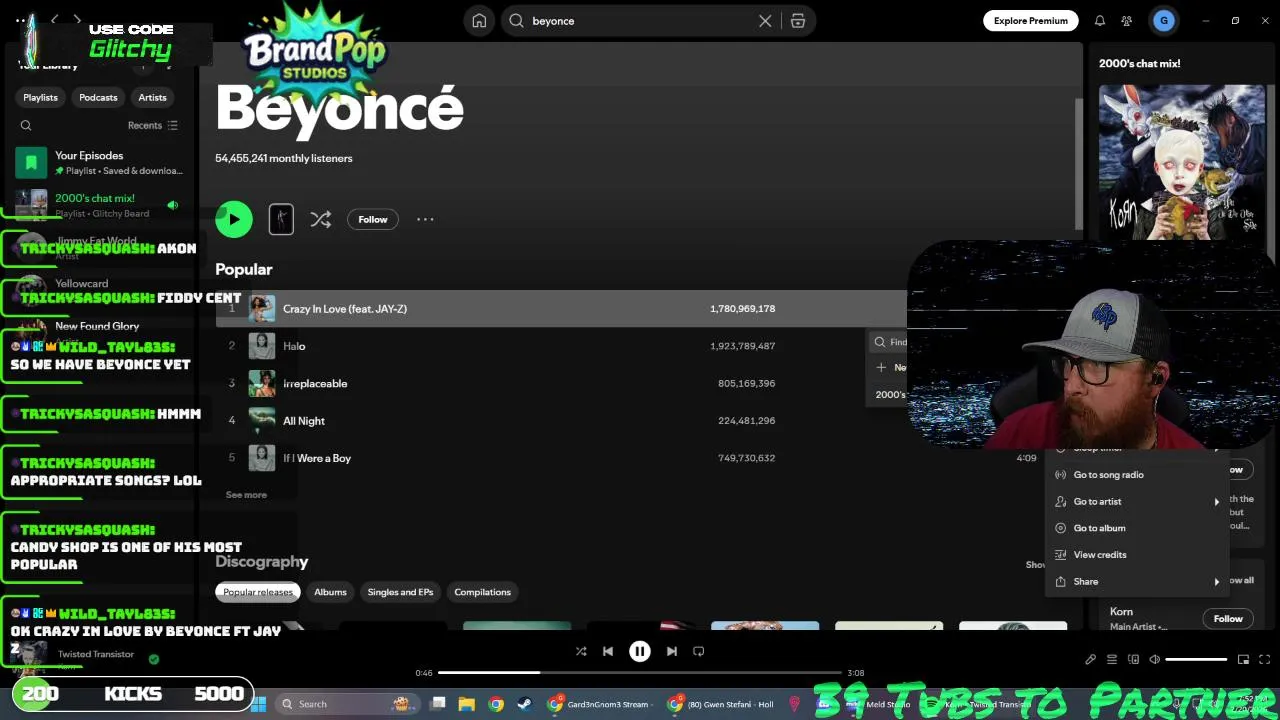This screenshot has height=720, width=1280.
Task: Toggle shuffle in the player bar
Action: pyautogui.click(x=580, y=651)
